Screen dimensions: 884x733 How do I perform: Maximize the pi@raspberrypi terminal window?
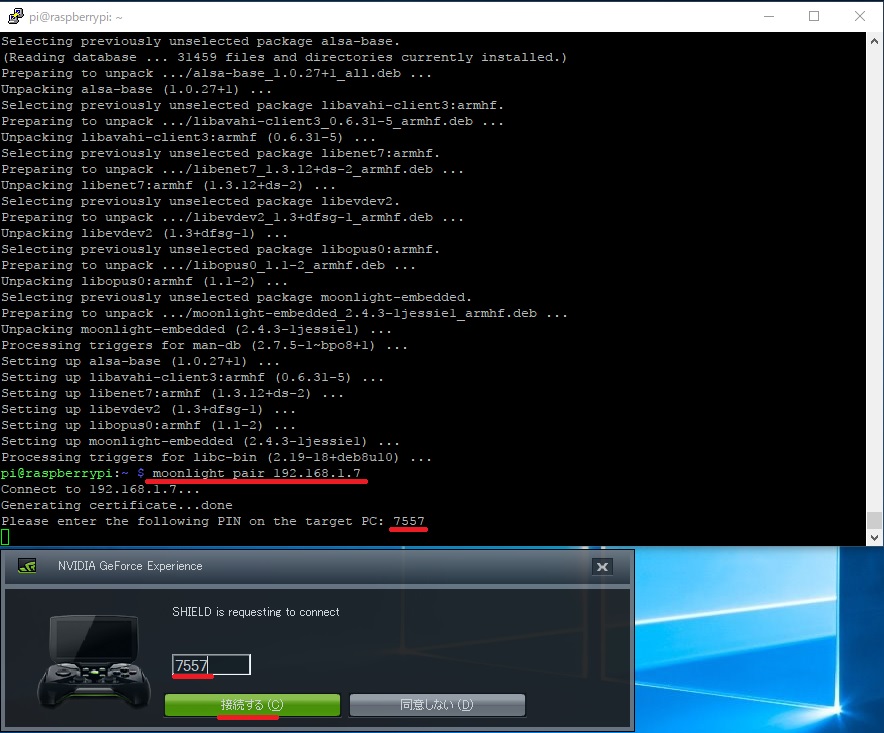pos(814,16)
